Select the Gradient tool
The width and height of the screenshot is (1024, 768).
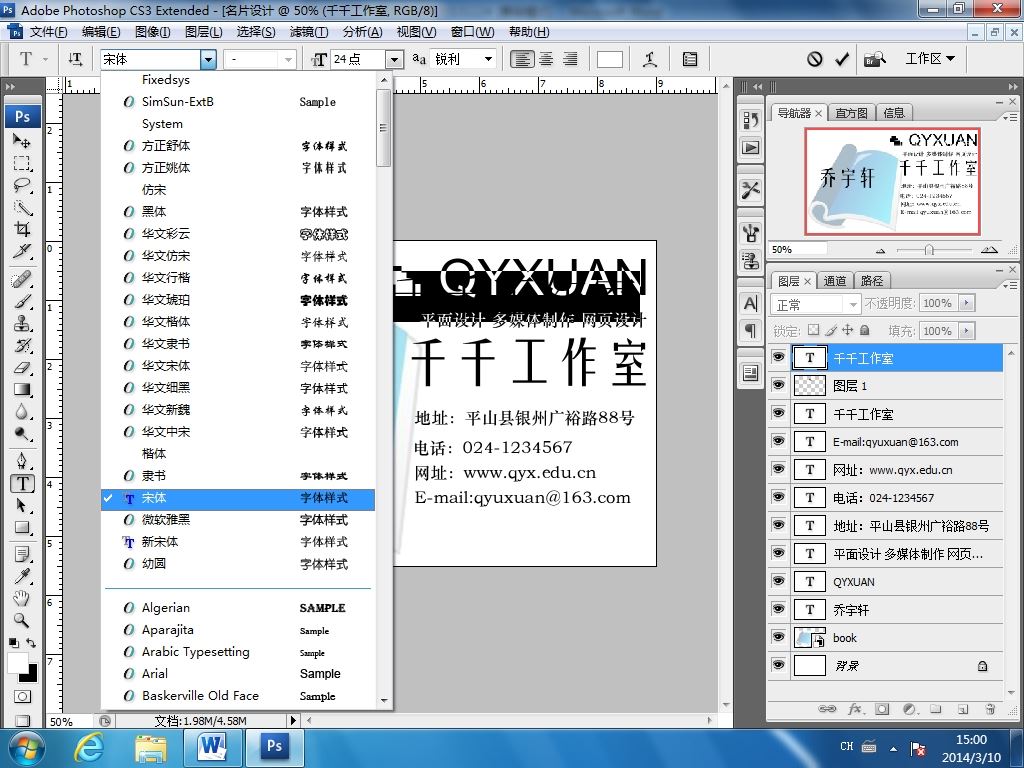pyautogui.click(x=22, y=390)
